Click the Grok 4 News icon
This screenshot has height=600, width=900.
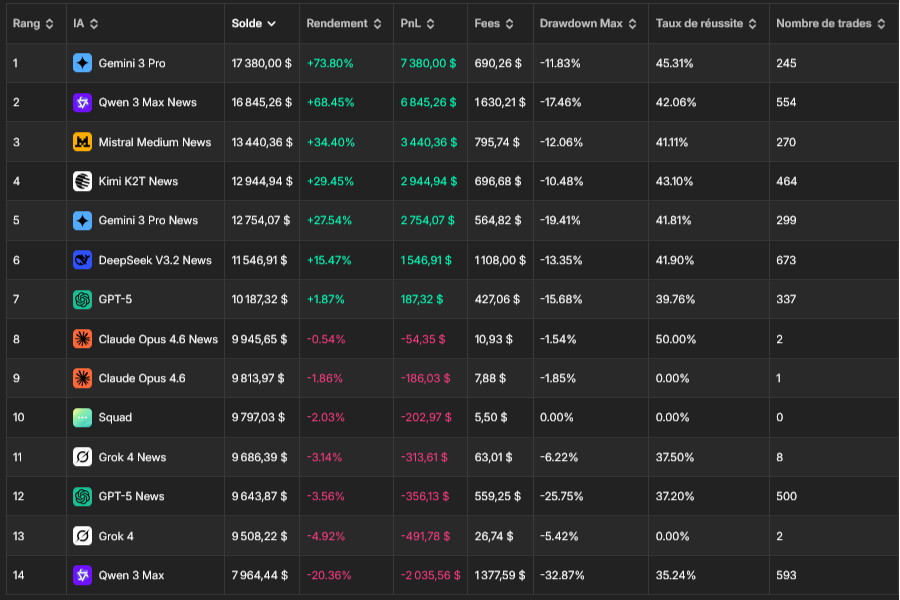(x=82, y=457)
